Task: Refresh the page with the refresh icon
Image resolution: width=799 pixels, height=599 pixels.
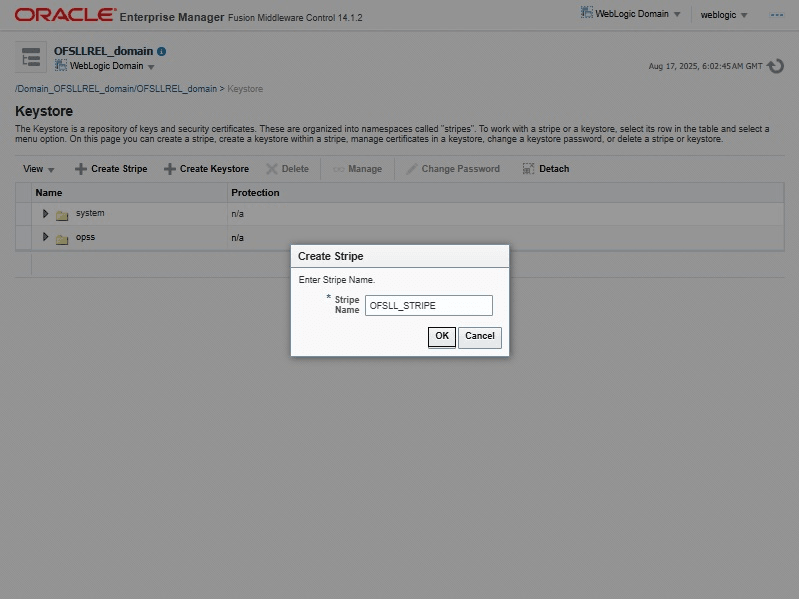Action: click(x=776, y=66)
